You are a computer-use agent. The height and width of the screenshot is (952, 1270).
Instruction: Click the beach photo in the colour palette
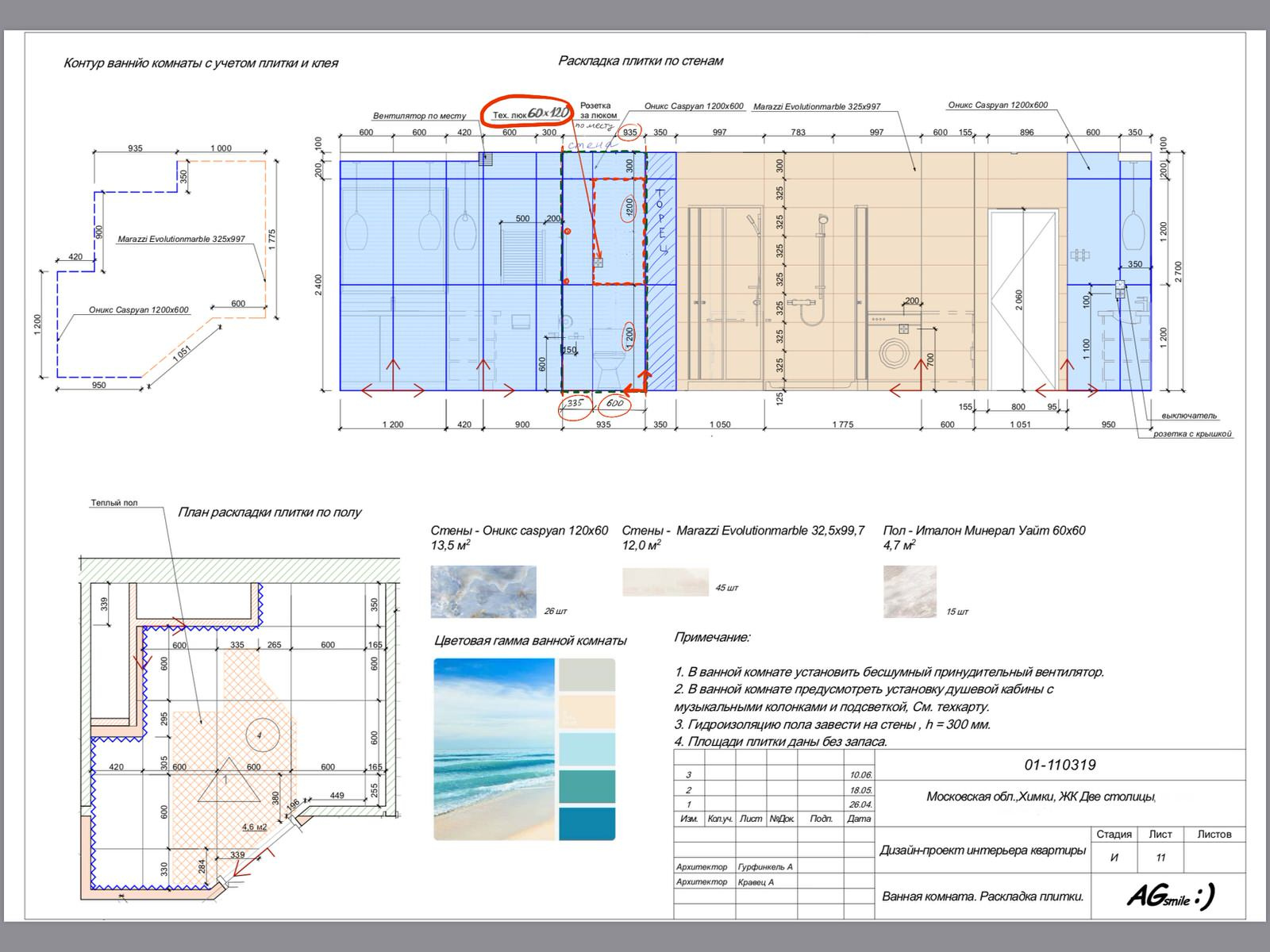[494, 749]
